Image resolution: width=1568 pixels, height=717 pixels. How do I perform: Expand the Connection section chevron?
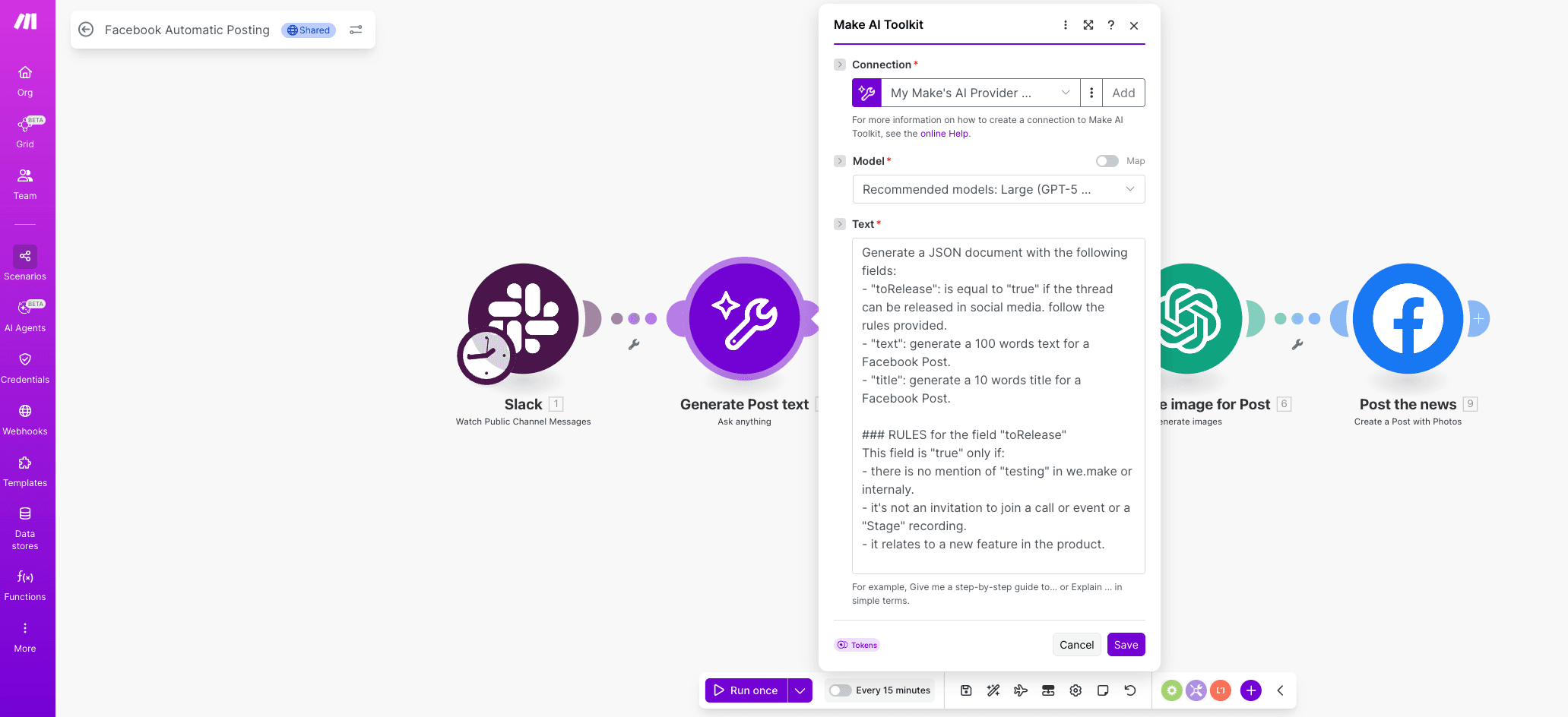[840, 65]
